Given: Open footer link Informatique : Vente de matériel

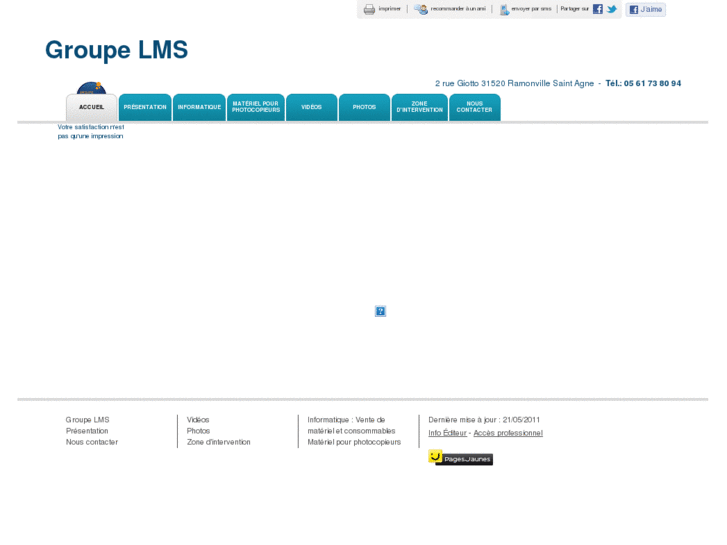Looking at the screenshot, I should 351,425.
